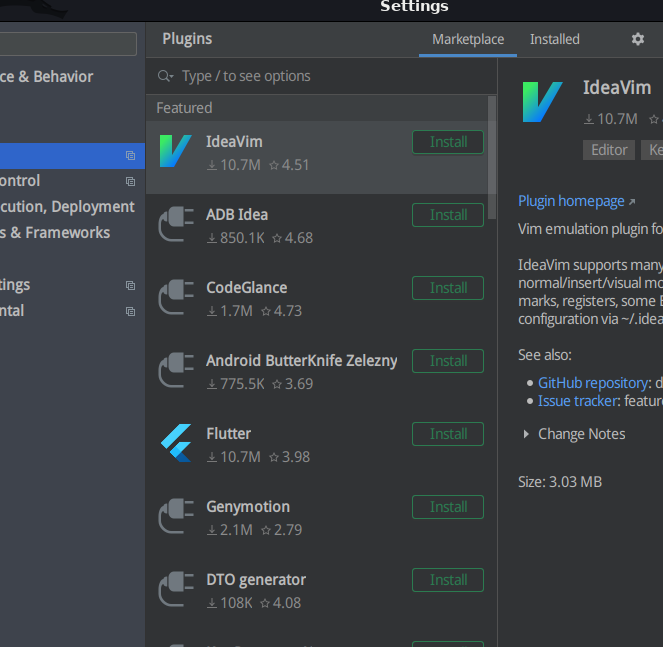Click the Android ButterKnife Zelezny plugin icon

coord(176,370)
